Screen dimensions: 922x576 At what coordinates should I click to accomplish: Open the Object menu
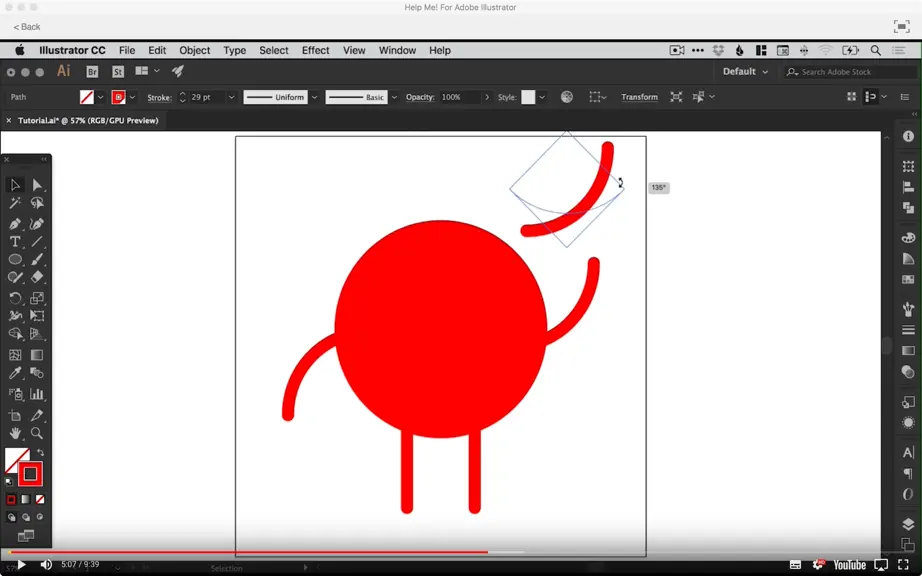click(195, 51)
